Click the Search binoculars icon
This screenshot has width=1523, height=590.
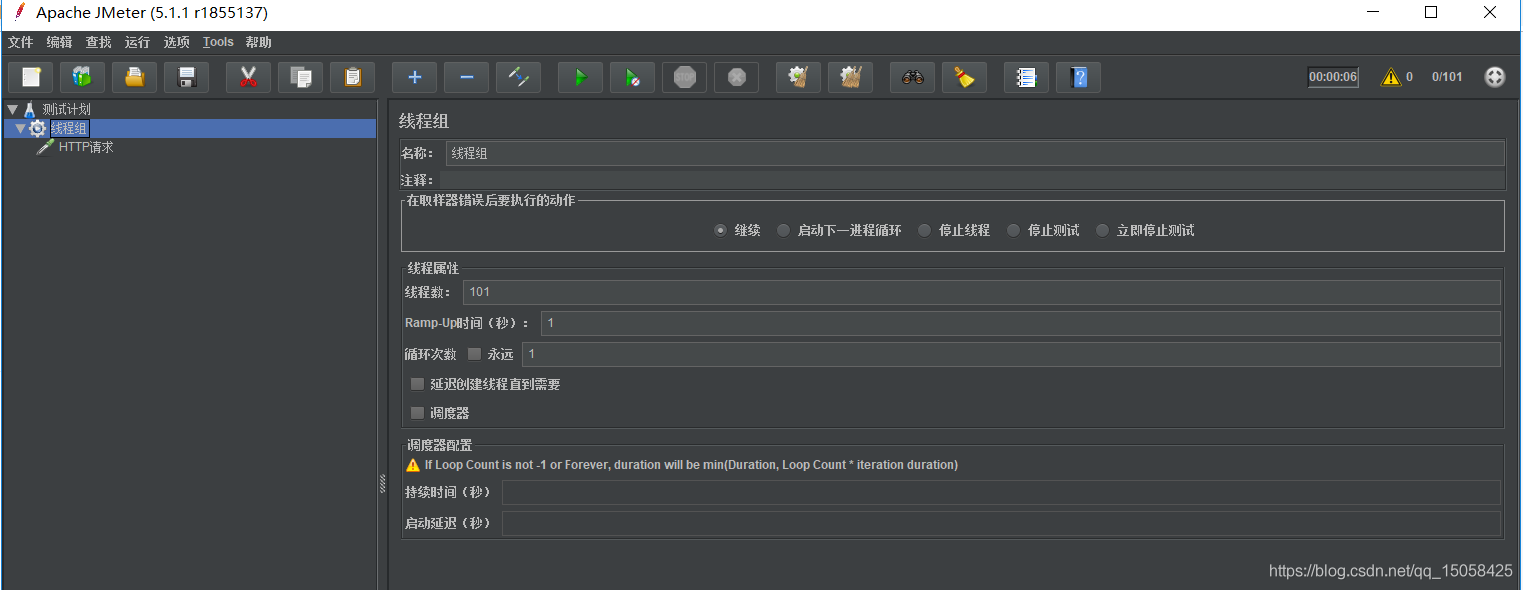point(911,77)
